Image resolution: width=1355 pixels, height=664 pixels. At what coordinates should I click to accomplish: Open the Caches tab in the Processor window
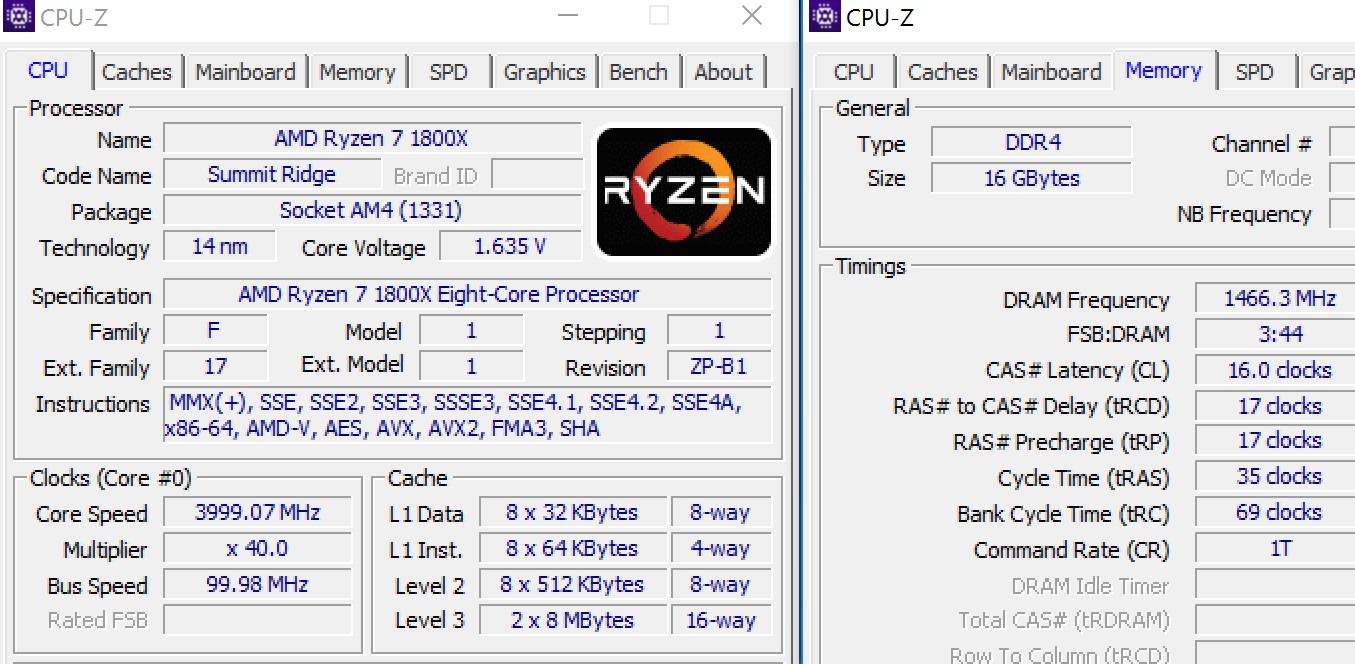pos(137,72)
